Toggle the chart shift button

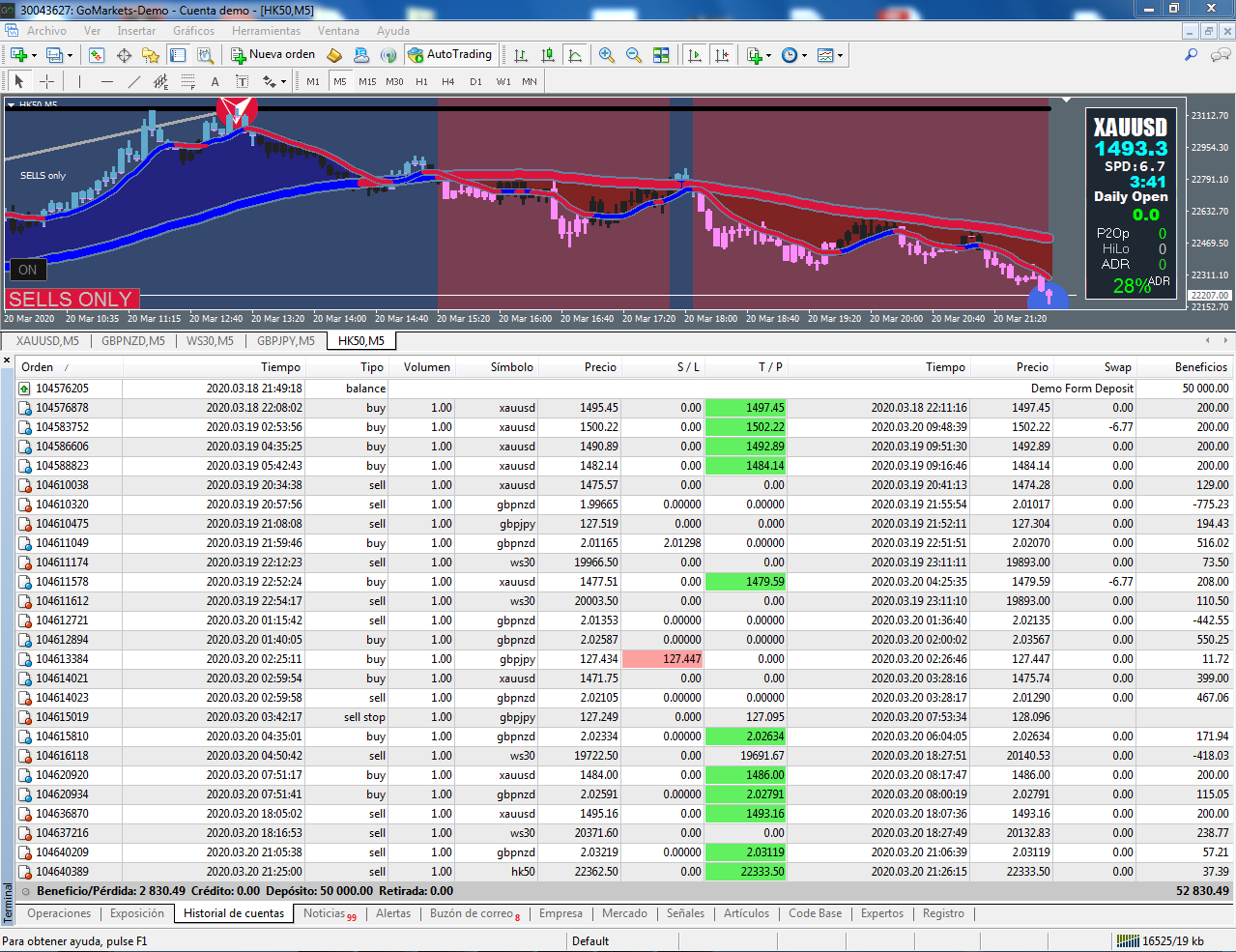point(722,55)
